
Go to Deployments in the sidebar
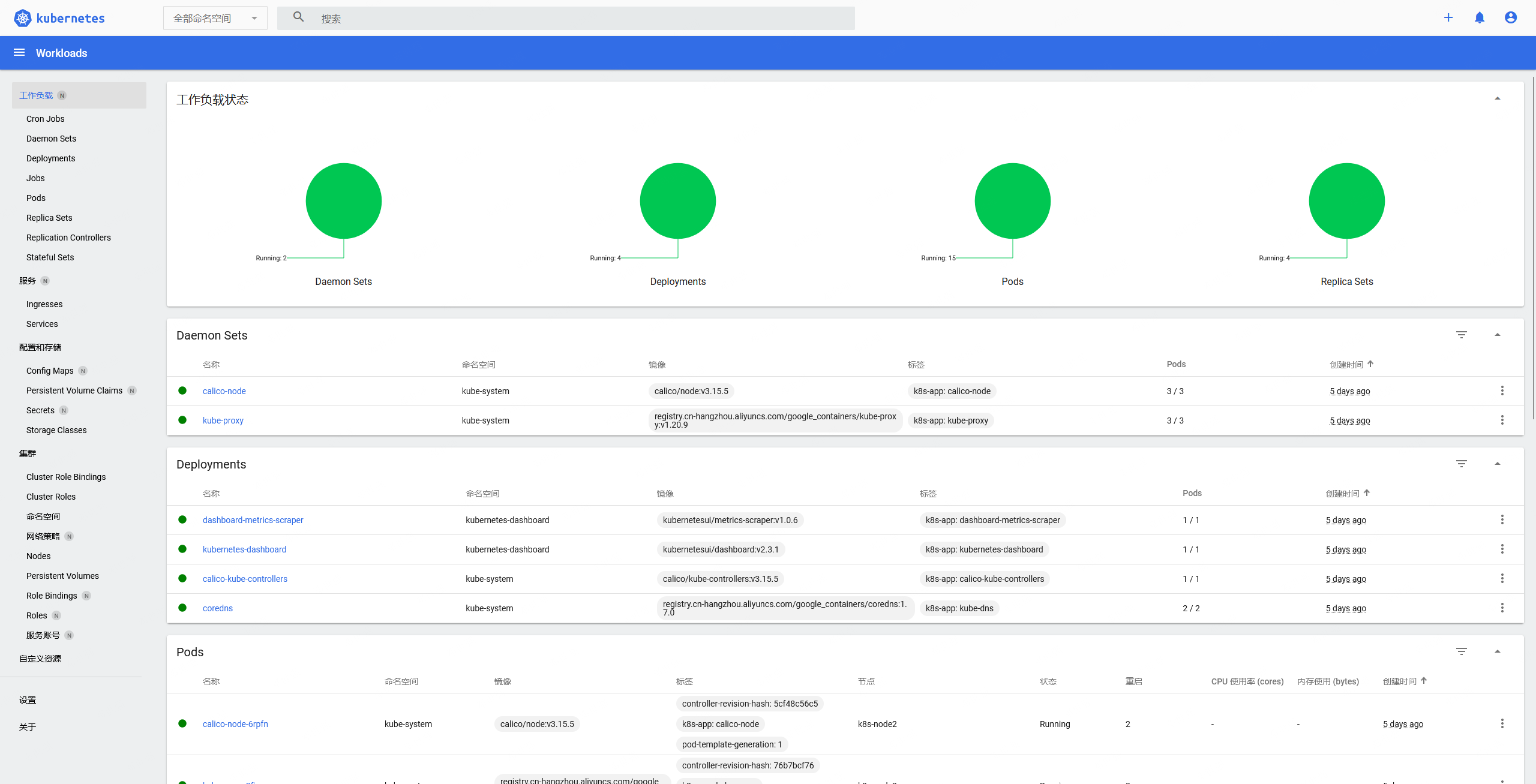coord(50,158)
